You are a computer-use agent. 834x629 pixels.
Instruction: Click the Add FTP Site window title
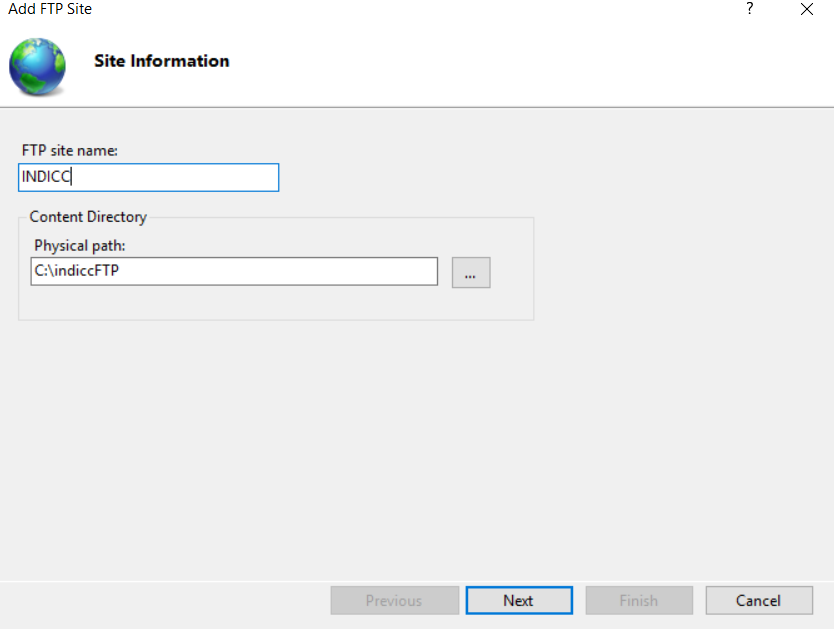click(x=50, y=9)
